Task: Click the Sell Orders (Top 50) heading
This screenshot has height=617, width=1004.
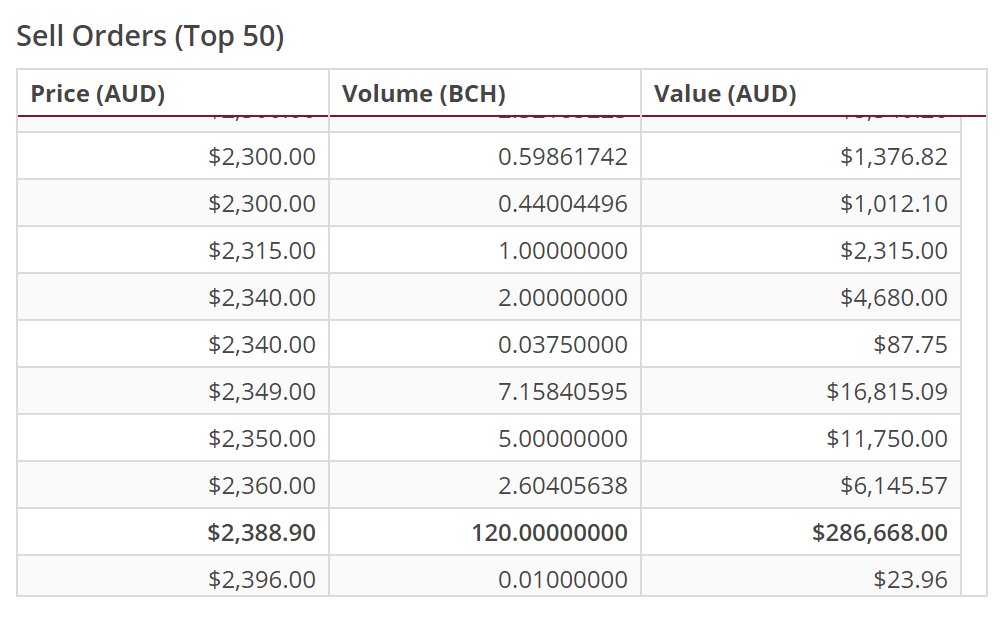Action: pos(151,37)
